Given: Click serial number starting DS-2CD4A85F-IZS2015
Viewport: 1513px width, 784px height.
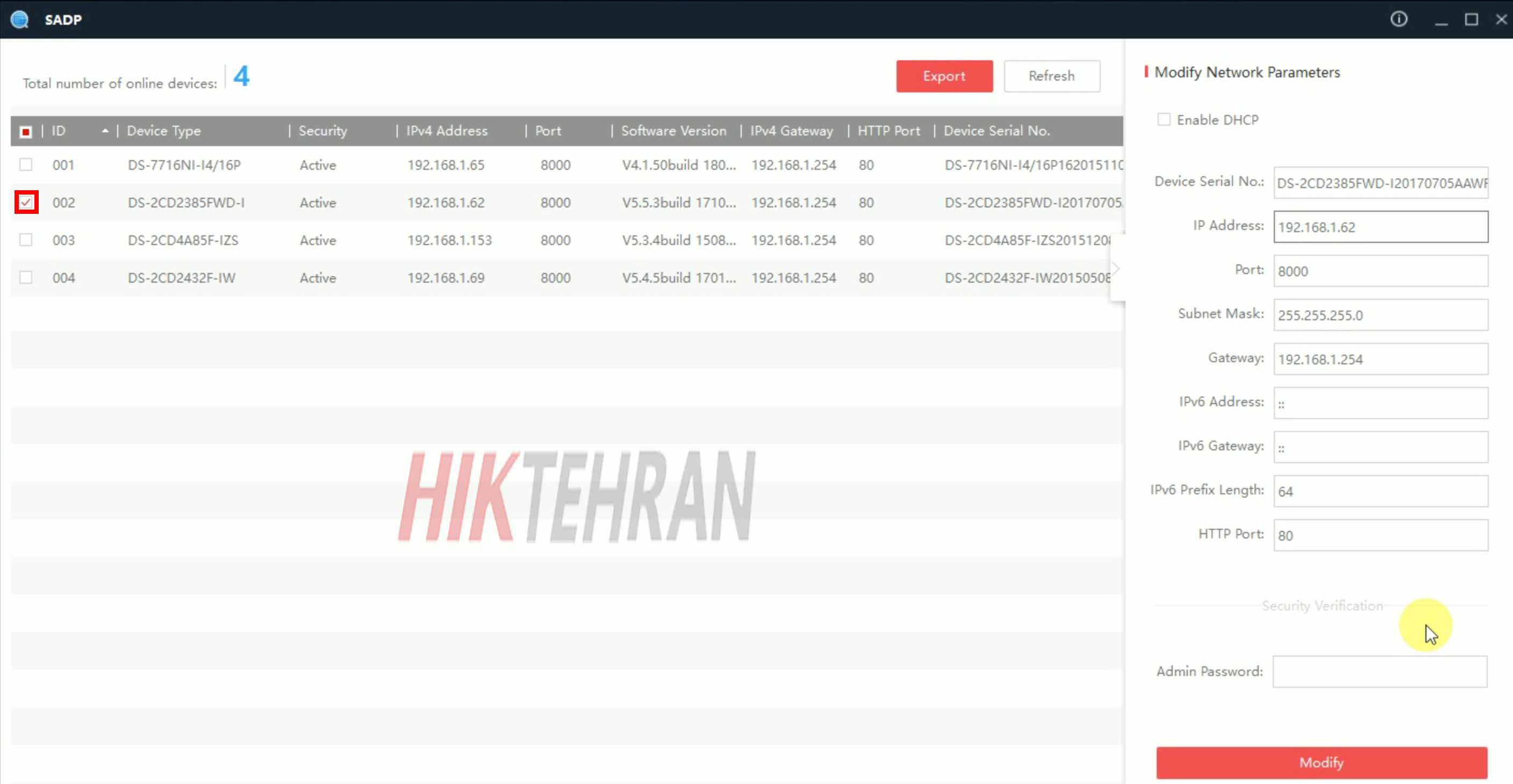Looking at the screenshot, I should pyautogui.click(x=1027, y=240).
